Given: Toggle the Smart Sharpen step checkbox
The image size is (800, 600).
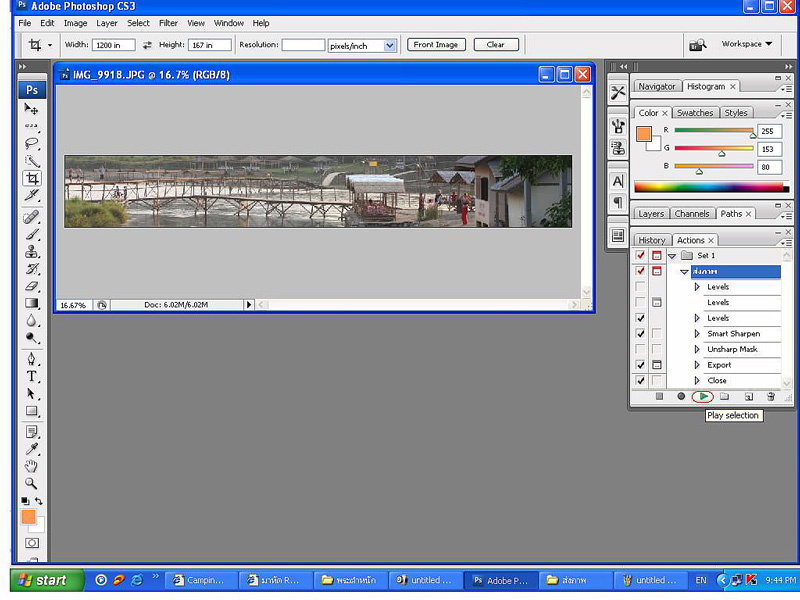Looking at the screenshot, I should click(x=640, y=334).
